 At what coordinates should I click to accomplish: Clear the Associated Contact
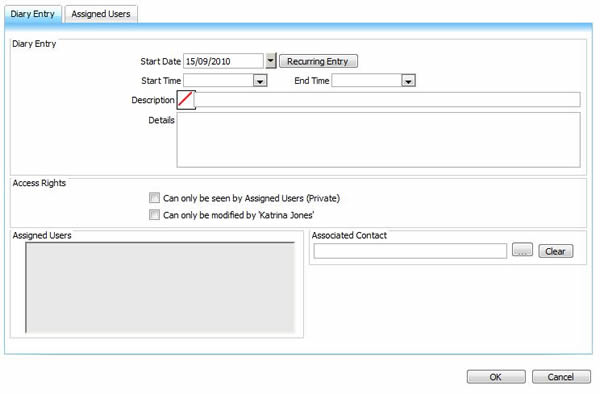556,251
